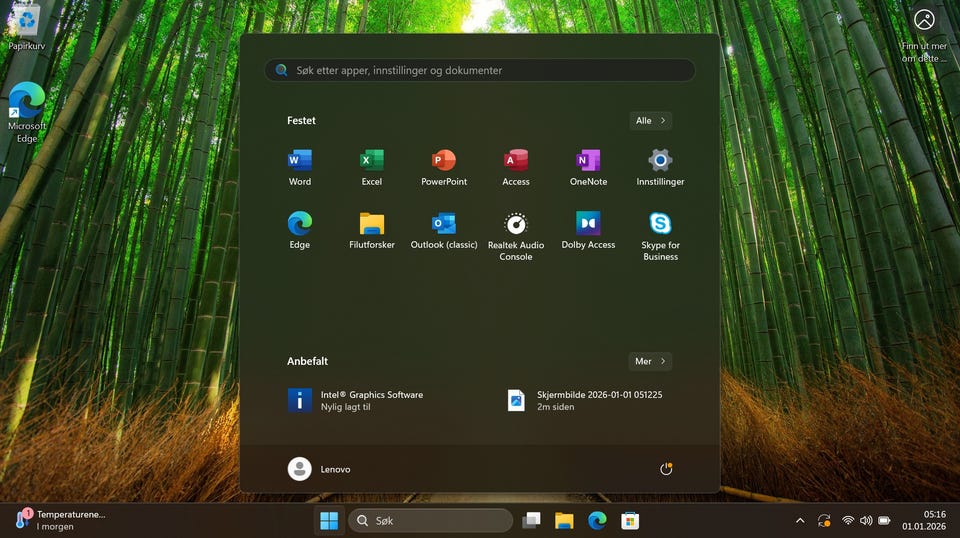The image size is (960, 538).
Task: Click the volume speaker tray icon
Action: click(x=866, y=521)
